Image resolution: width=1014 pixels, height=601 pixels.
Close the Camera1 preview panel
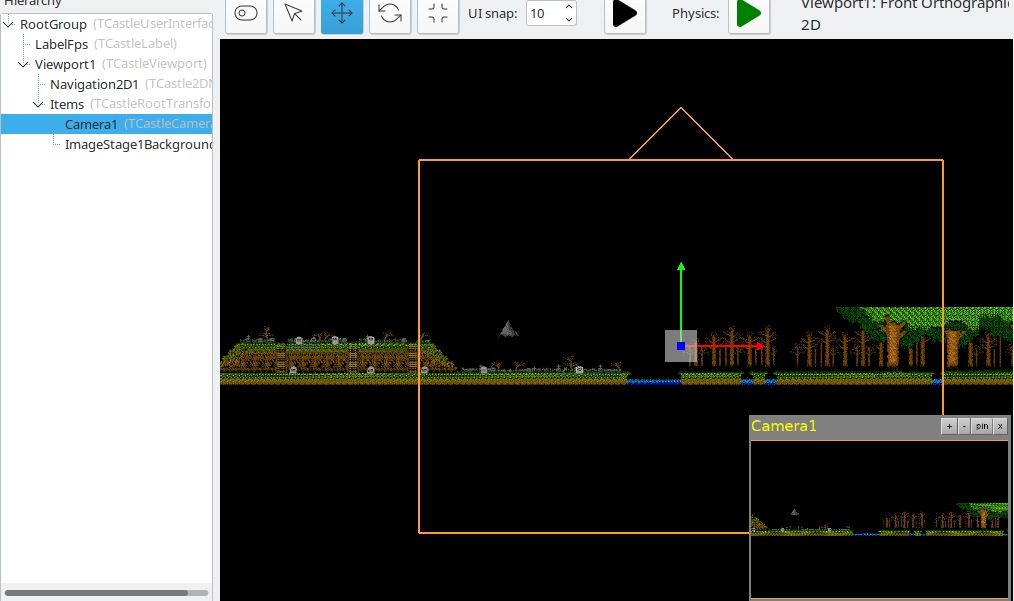coord(1000,426)
